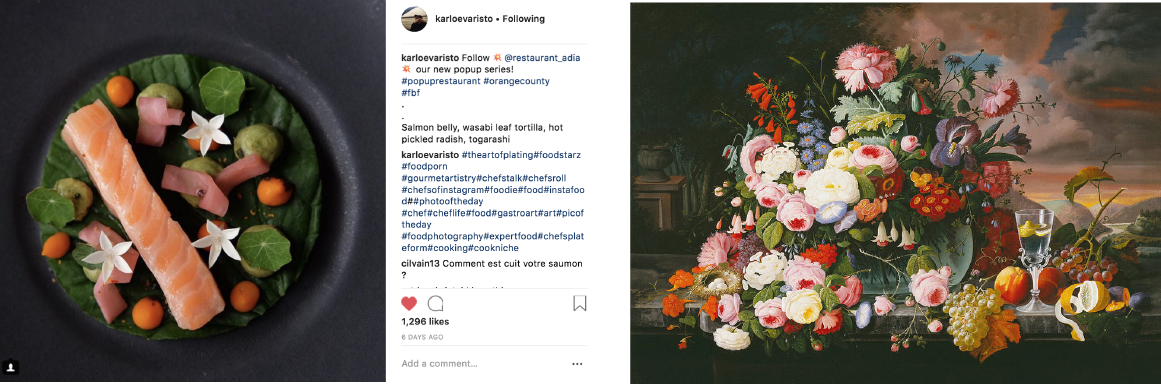Click the 6 DAYS AGO timestamp
The width and height of the screenshot is (1161, 384).
pyautogui.click(x=422, y=337)
